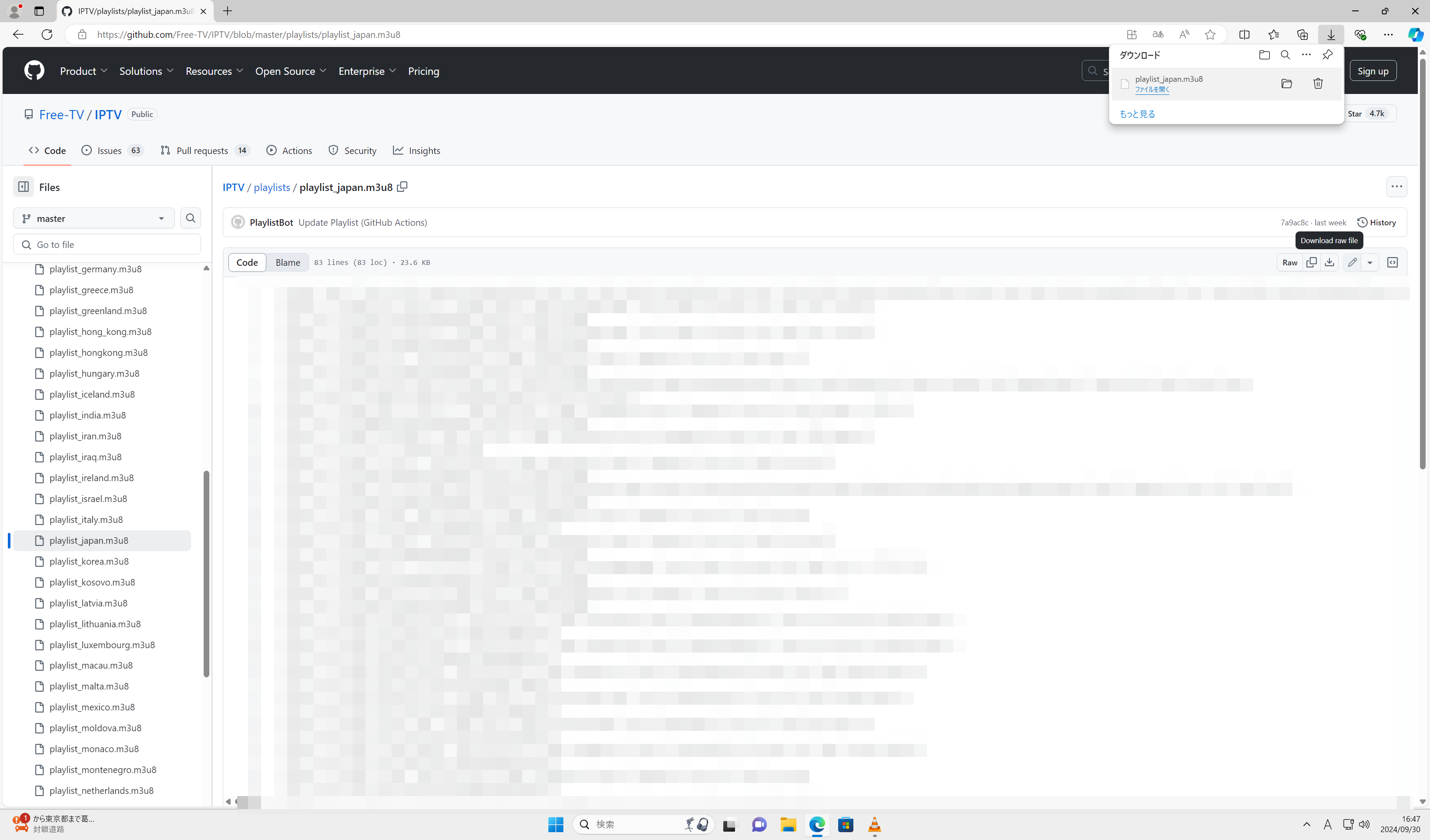Delete playlist_japan.m3u8 download with trash icon
The image size is (1430, 840).
[1318, 84]
